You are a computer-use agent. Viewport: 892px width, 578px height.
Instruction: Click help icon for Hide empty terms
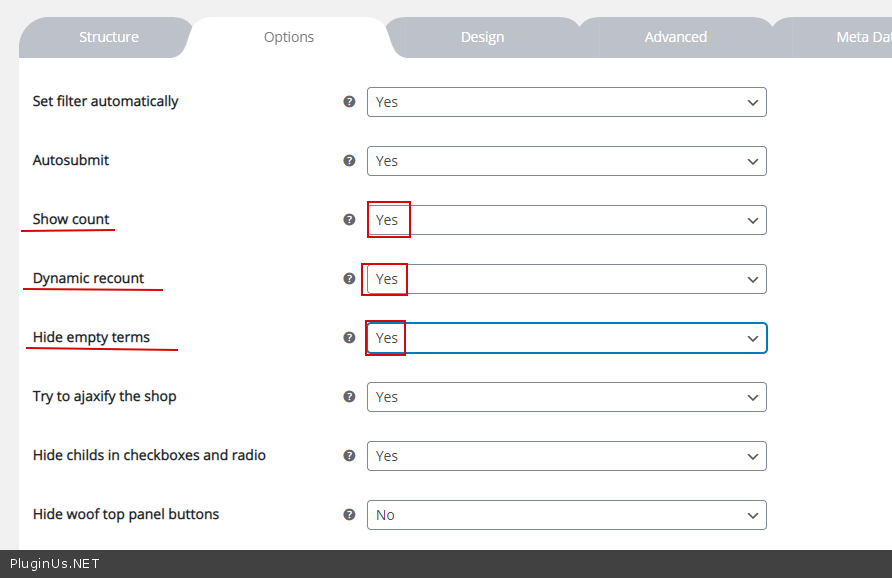pyautogui.click(x=349, y=337)
